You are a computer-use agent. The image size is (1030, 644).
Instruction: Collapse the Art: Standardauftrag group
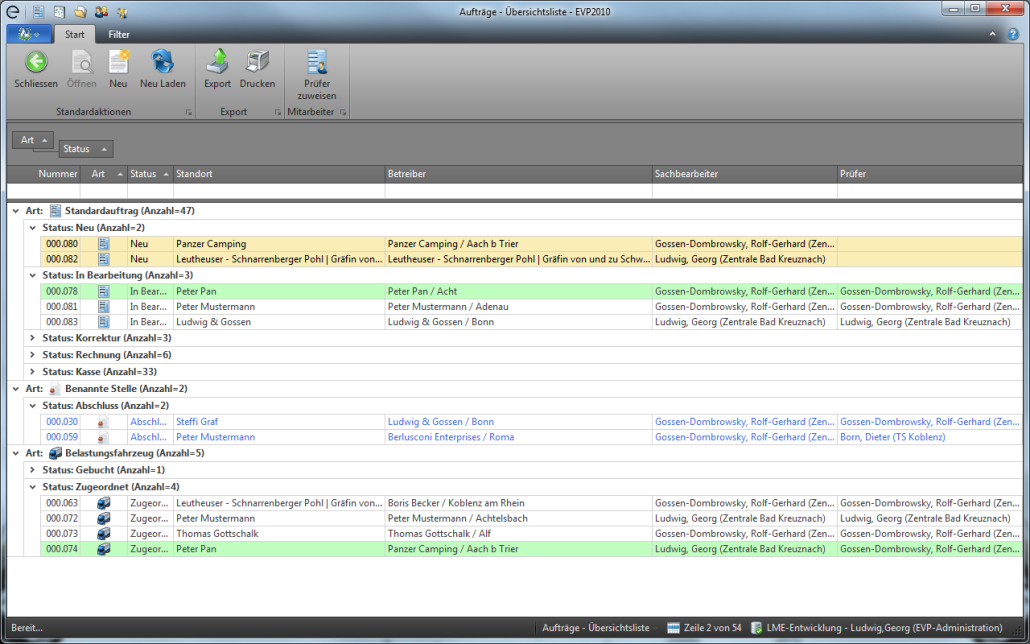(16, 211)
